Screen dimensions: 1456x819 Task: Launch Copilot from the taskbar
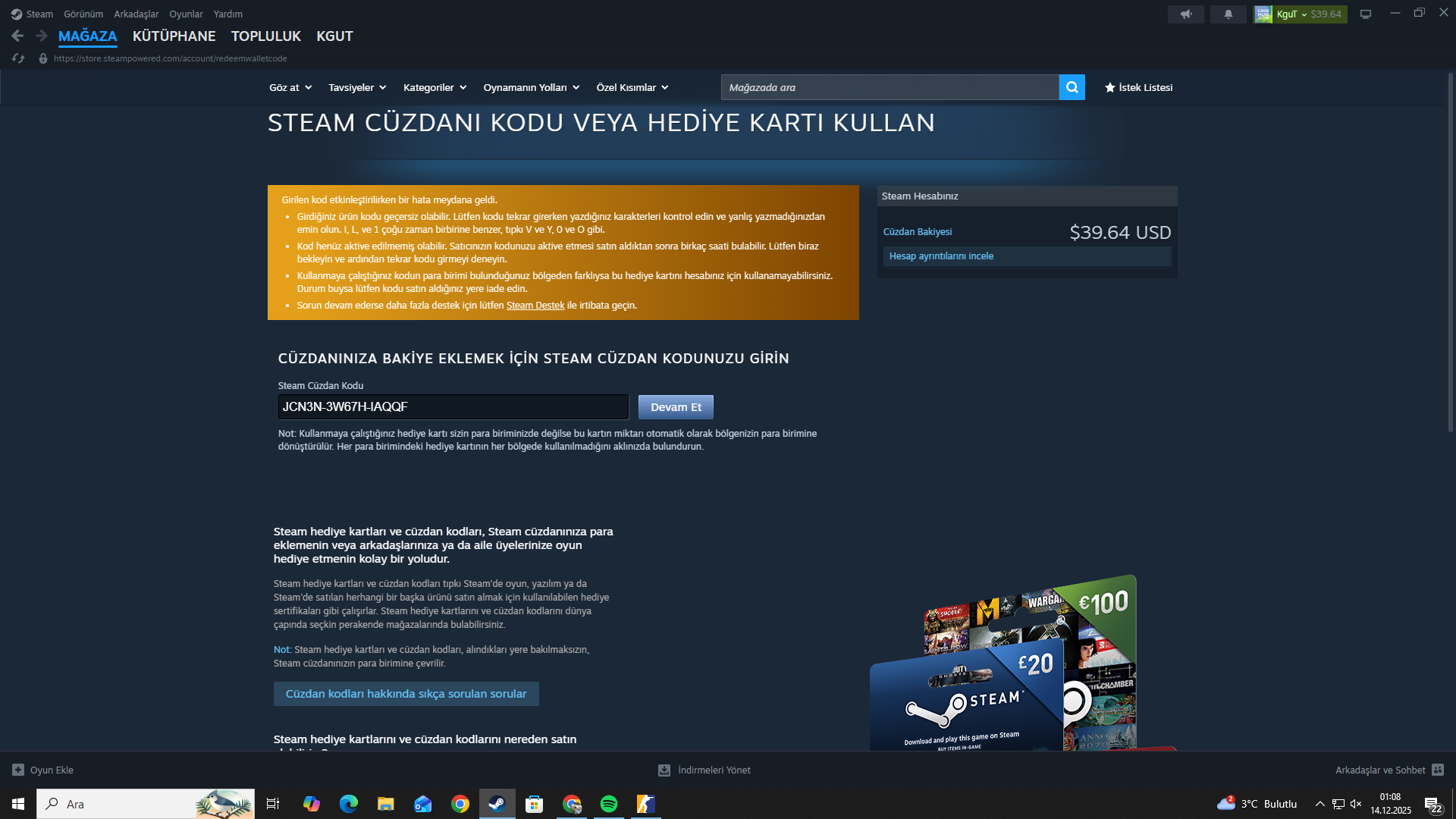312,804
